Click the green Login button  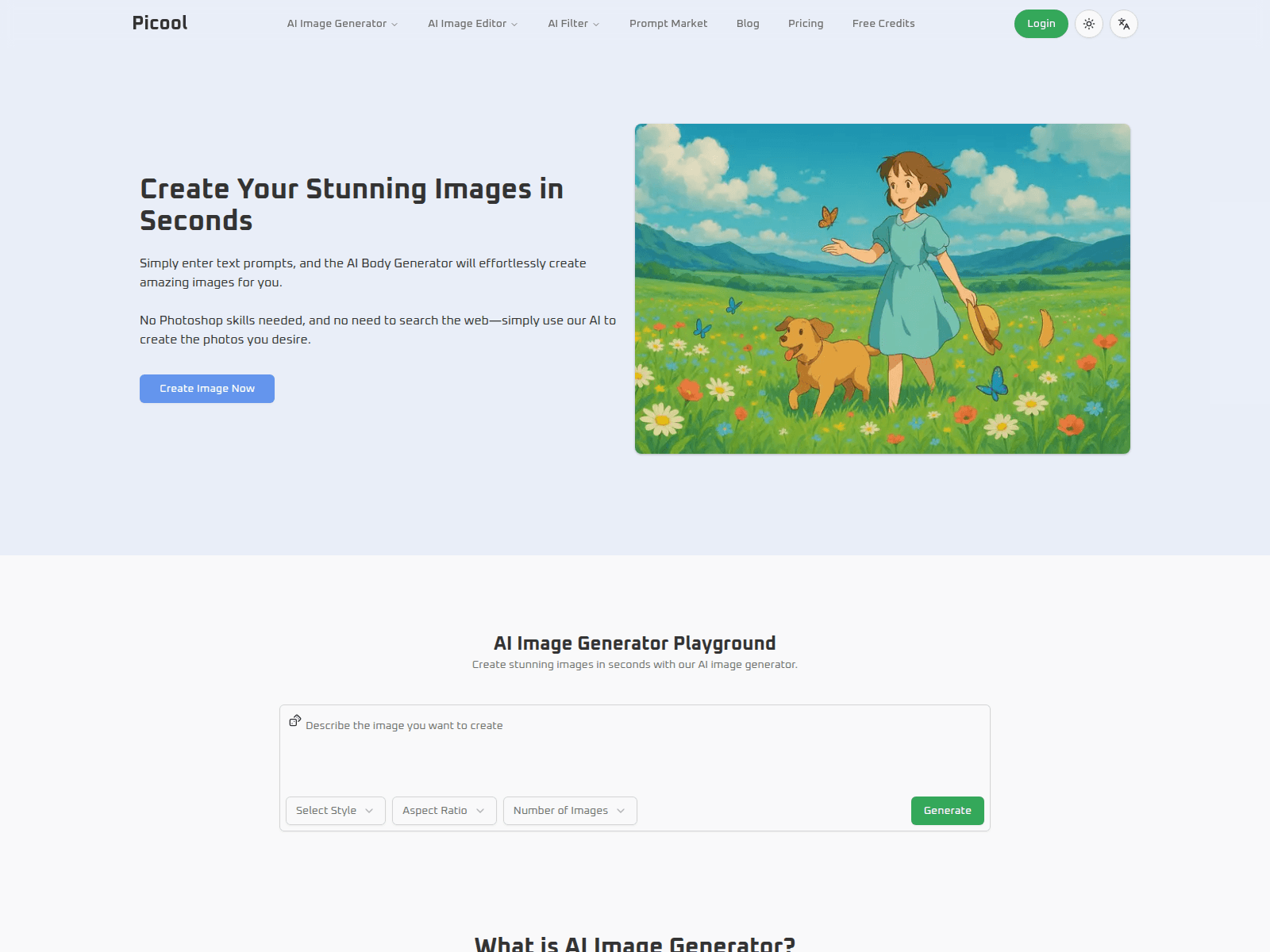click(1041, 24)
